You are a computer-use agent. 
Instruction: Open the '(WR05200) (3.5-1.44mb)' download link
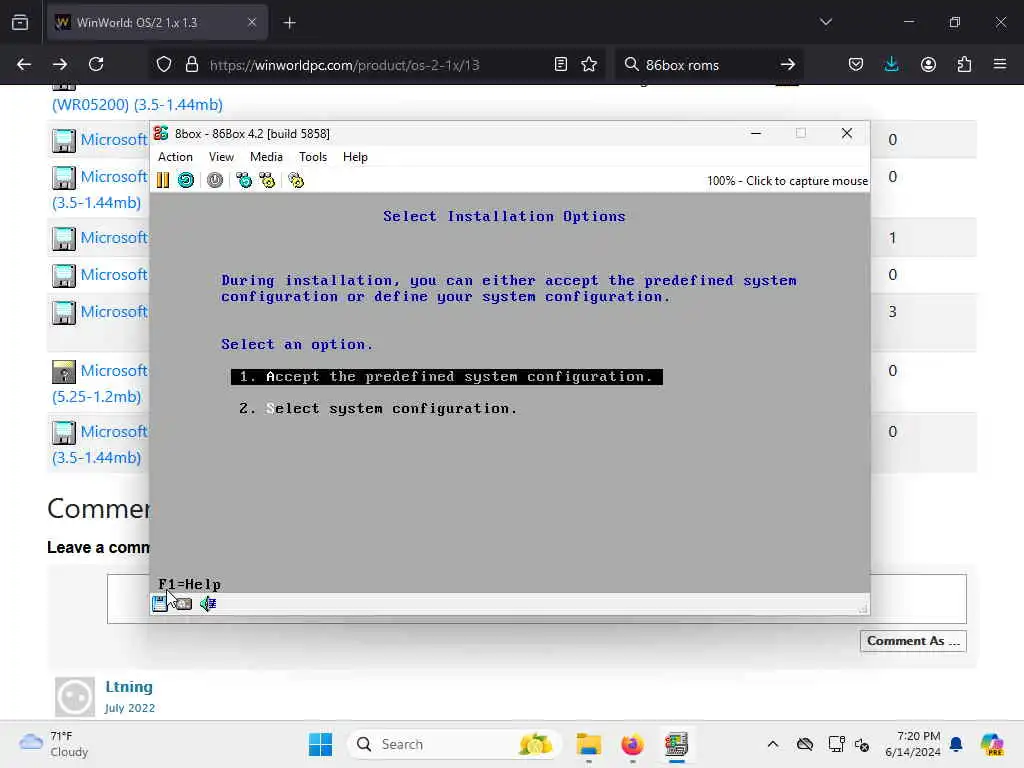point(137,104)
